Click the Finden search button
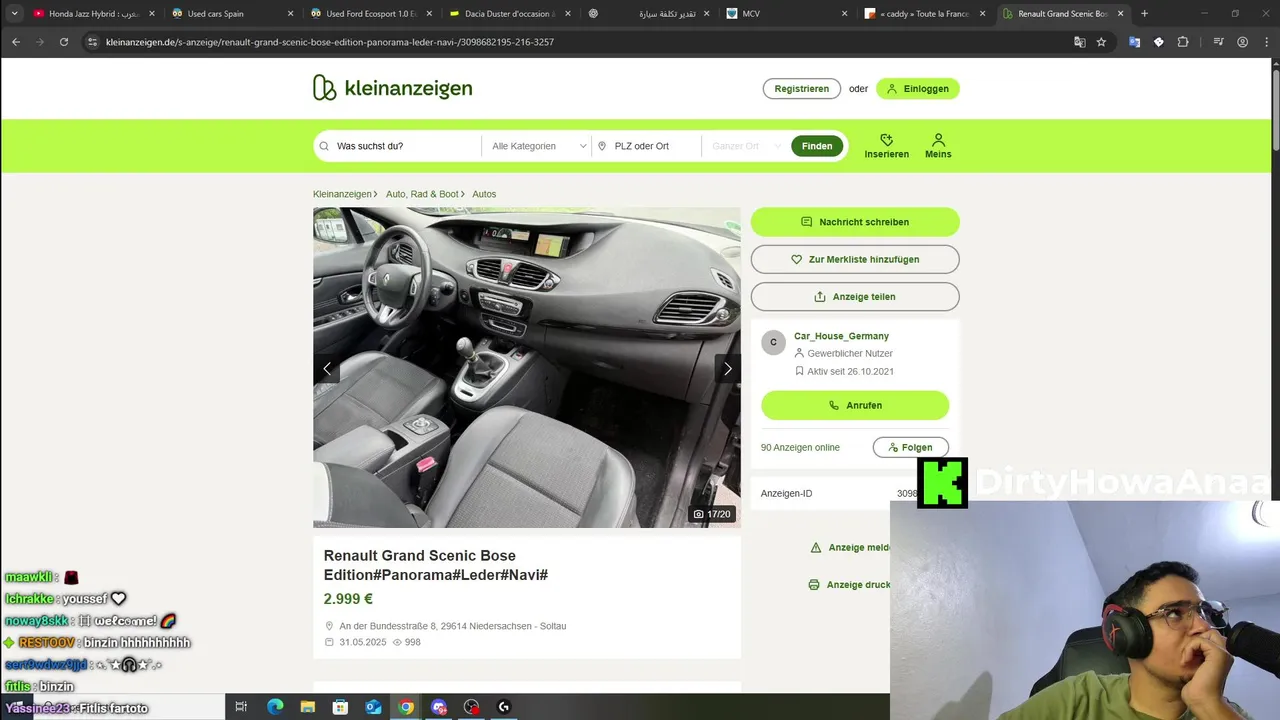The width and height of the screenshot is (1280, 720). pos(817,146)
